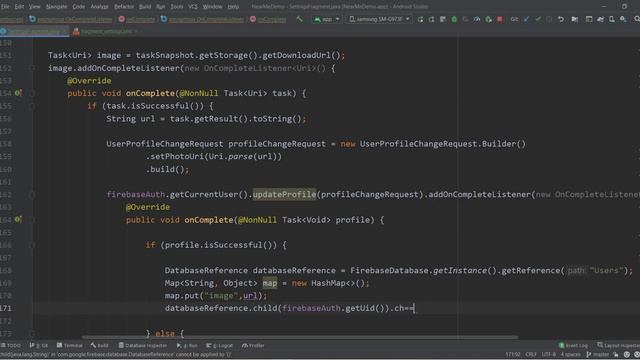
Task: Click the "Users" string in getReference
Action: point(606,271)
